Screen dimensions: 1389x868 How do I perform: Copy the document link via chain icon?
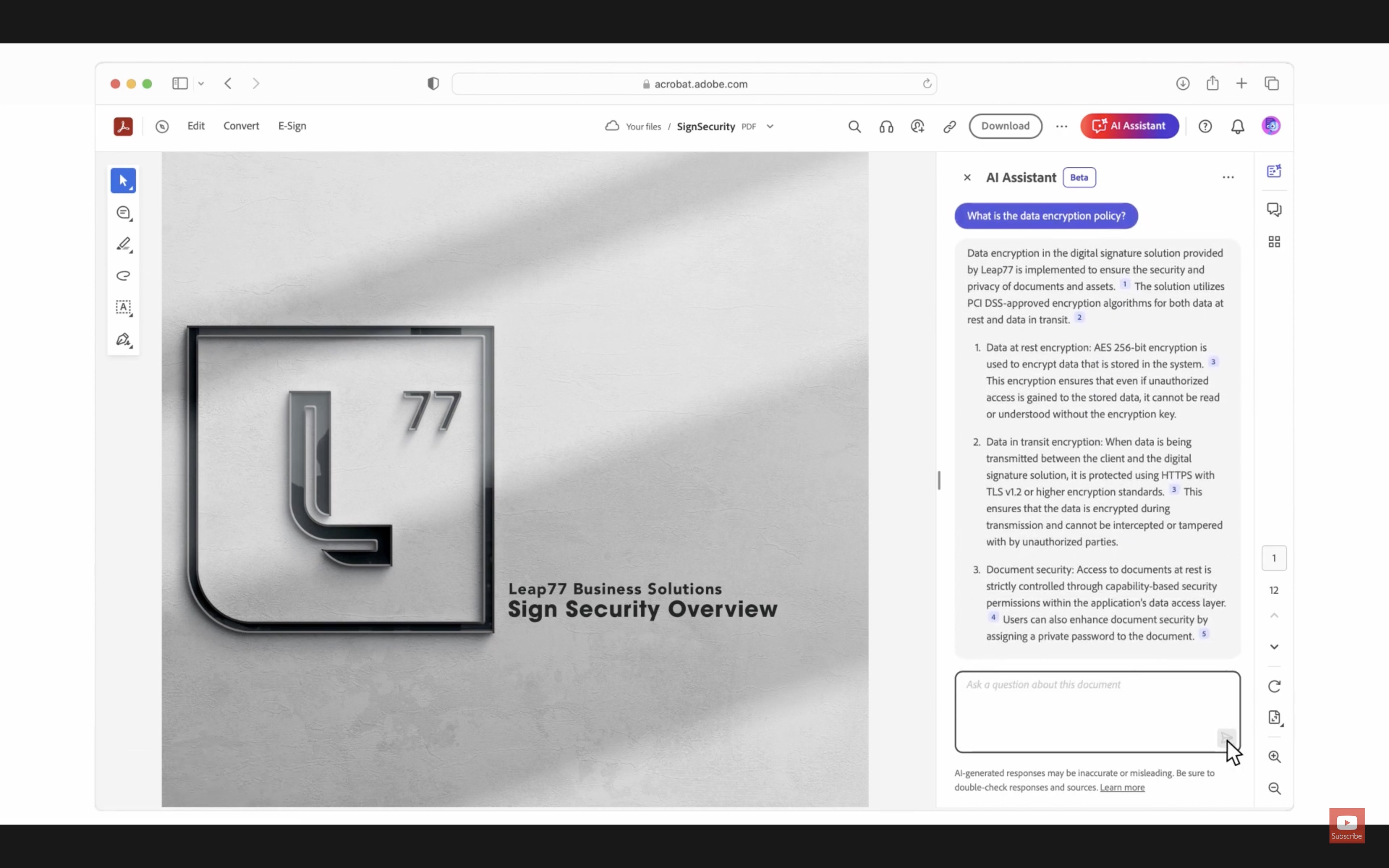point(949,126)
